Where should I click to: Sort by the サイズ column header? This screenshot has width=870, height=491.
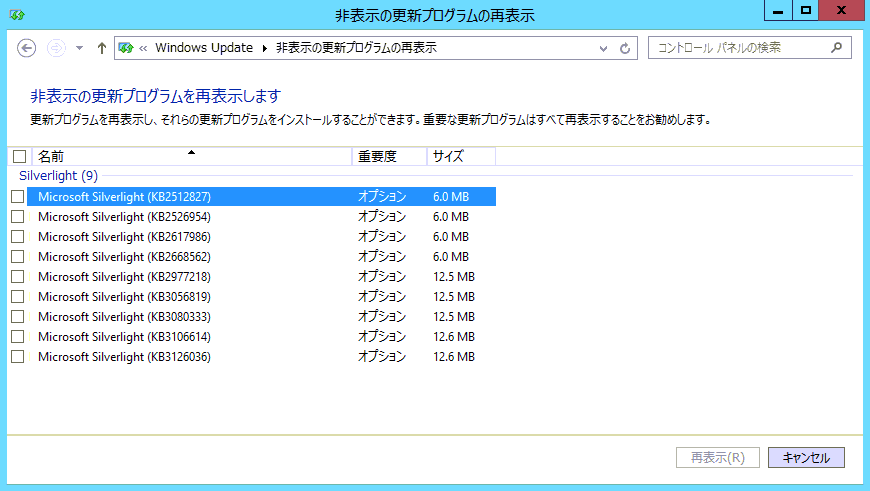(x=461, y=156)
